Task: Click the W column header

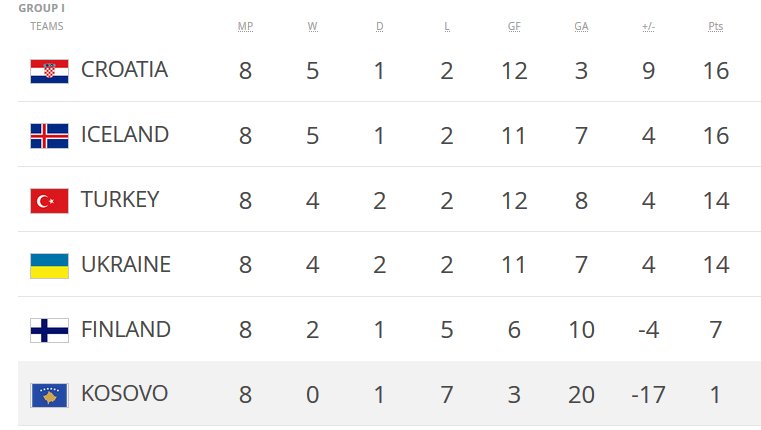Action: [313, 27]
